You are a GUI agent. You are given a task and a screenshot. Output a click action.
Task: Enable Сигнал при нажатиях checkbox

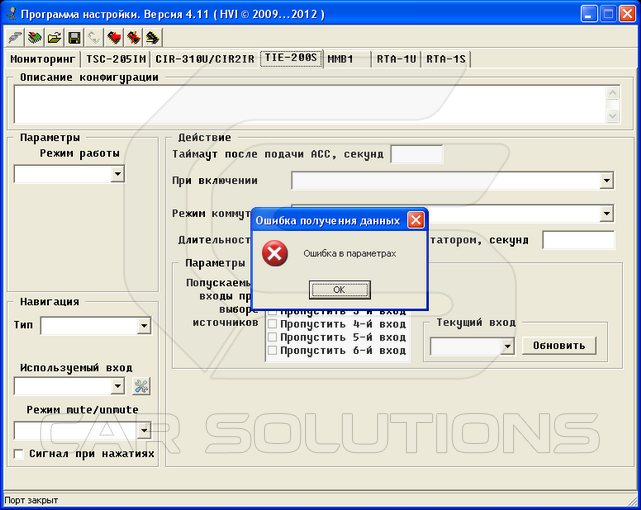click(18, 454)
